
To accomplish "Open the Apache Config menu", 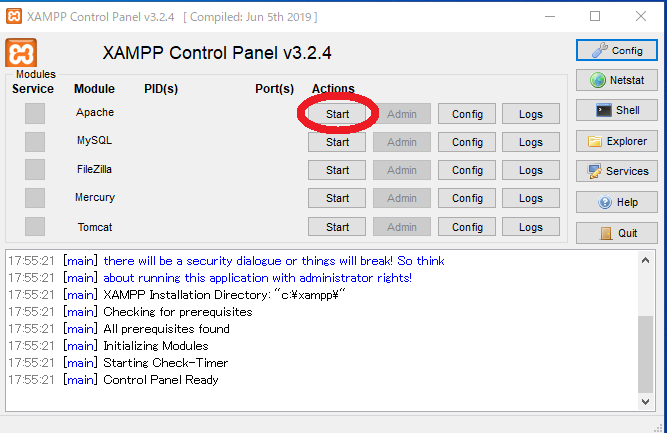I will tap(467, 114).
